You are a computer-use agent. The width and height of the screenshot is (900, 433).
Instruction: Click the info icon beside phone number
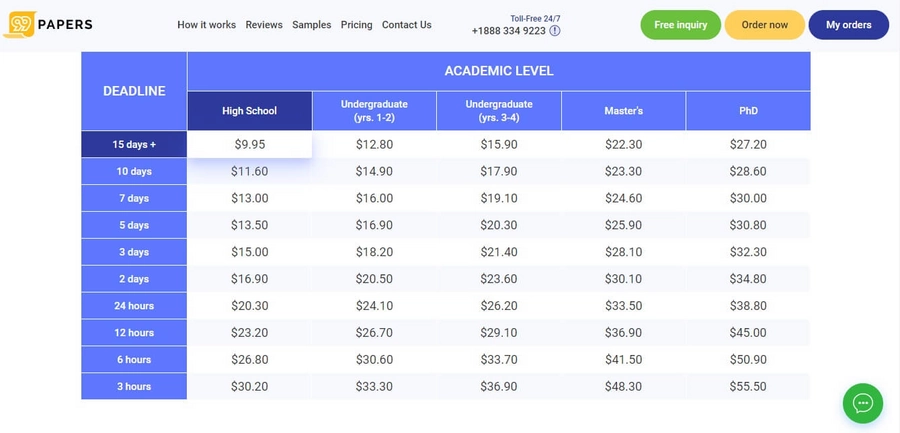click(x=554, y=31)
